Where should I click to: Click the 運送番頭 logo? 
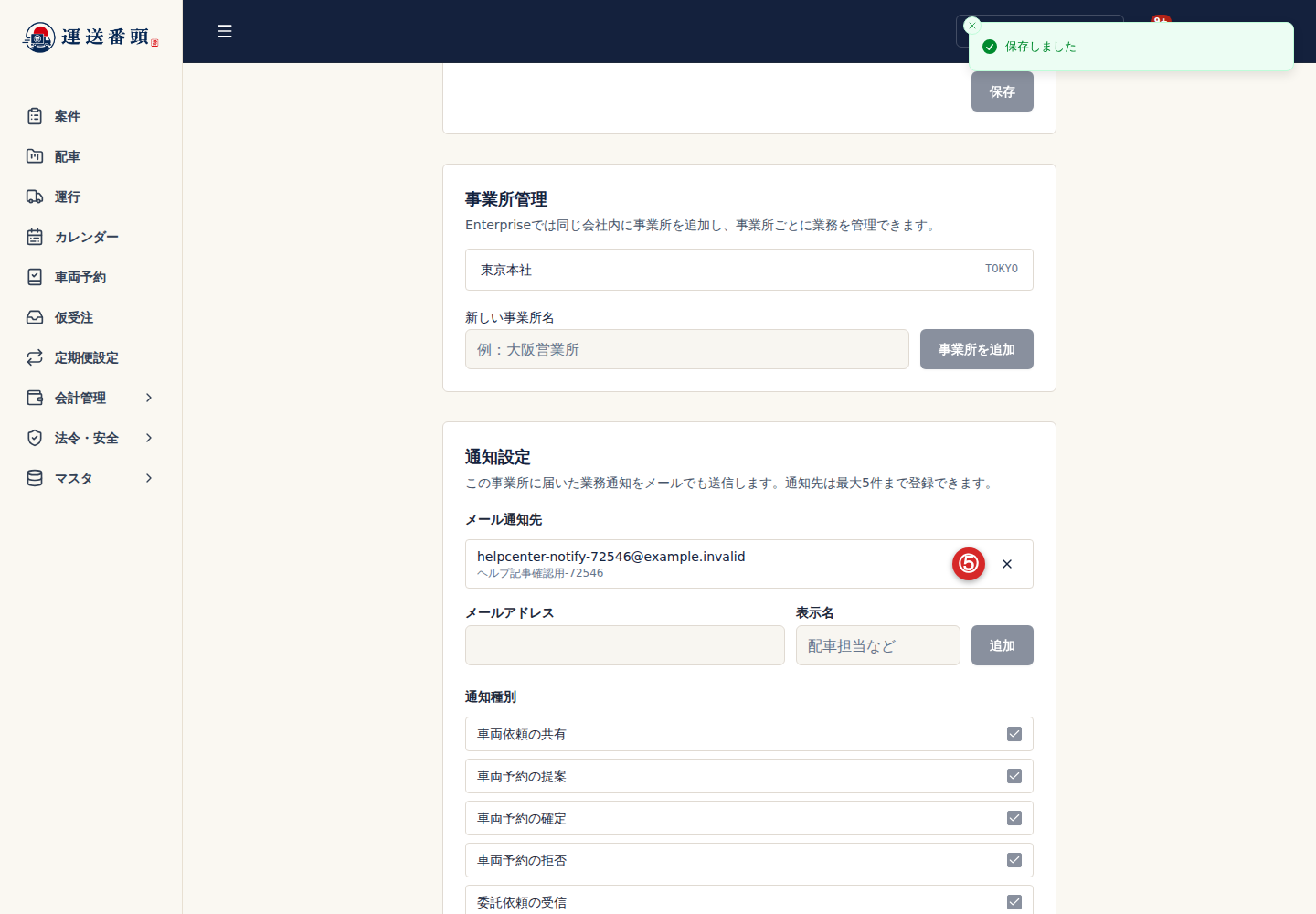click(90, 37)
